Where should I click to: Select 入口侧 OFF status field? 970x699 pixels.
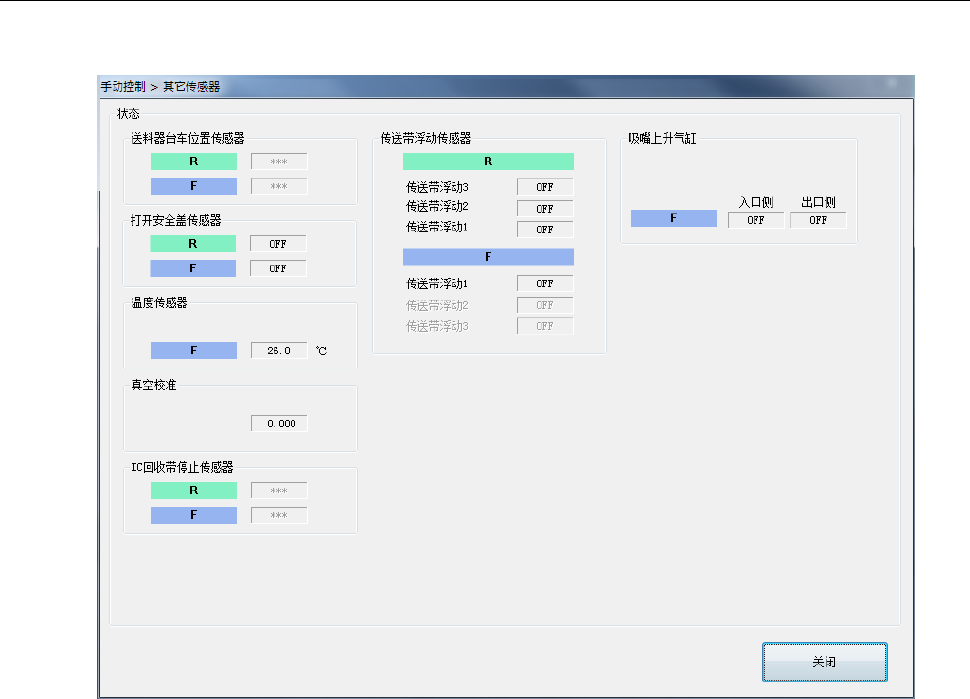pos(756,220)
